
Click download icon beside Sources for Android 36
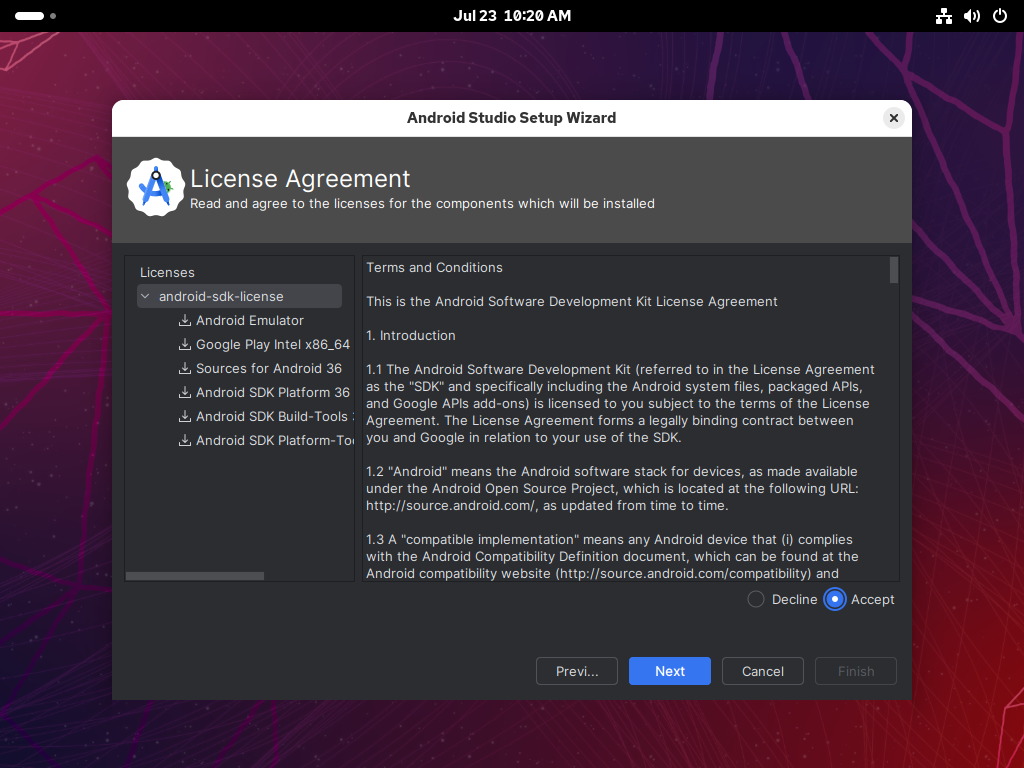(x=185, y=369)
